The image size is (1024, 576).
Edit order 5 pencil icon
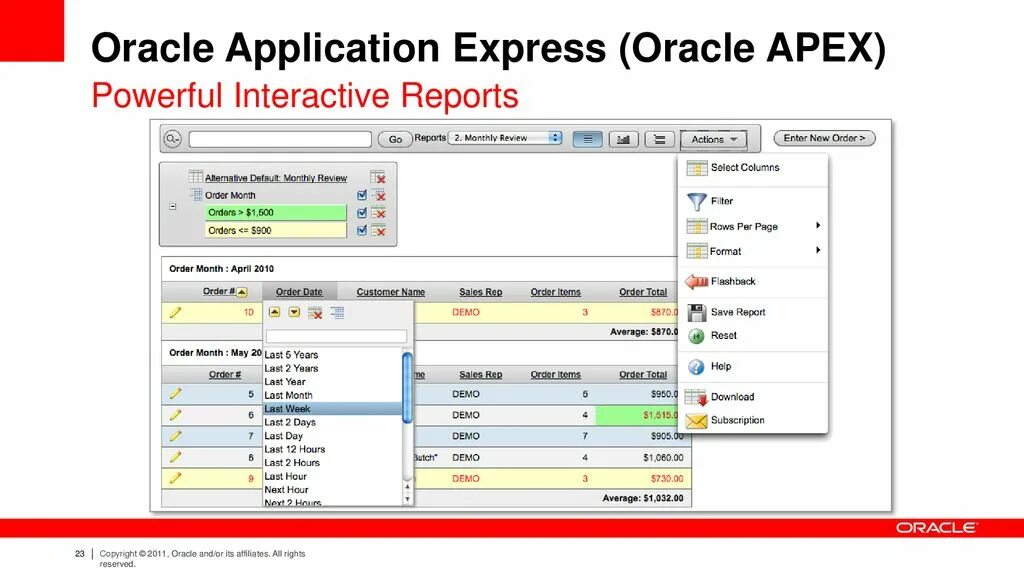[x=175, y=394]
